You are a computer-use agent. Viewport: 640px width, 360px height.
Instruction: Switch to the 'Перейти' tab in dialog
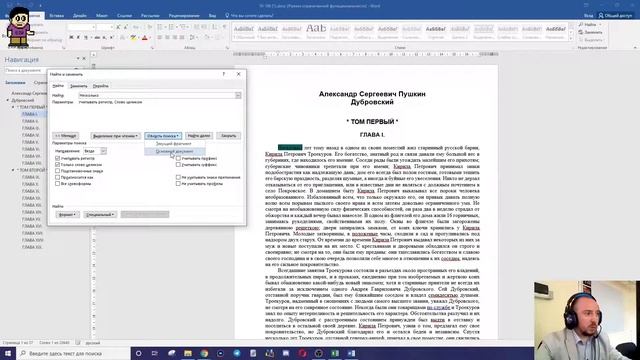pyautogui.click(x=101, y=86)
